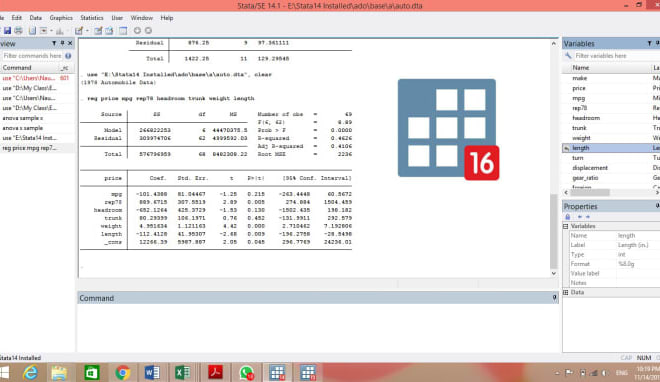The width and height of the screenshot is (660, 382).
Task: Click the Results scrollbar down arrow
Action: pyautogui.click(x=554, y=273)
